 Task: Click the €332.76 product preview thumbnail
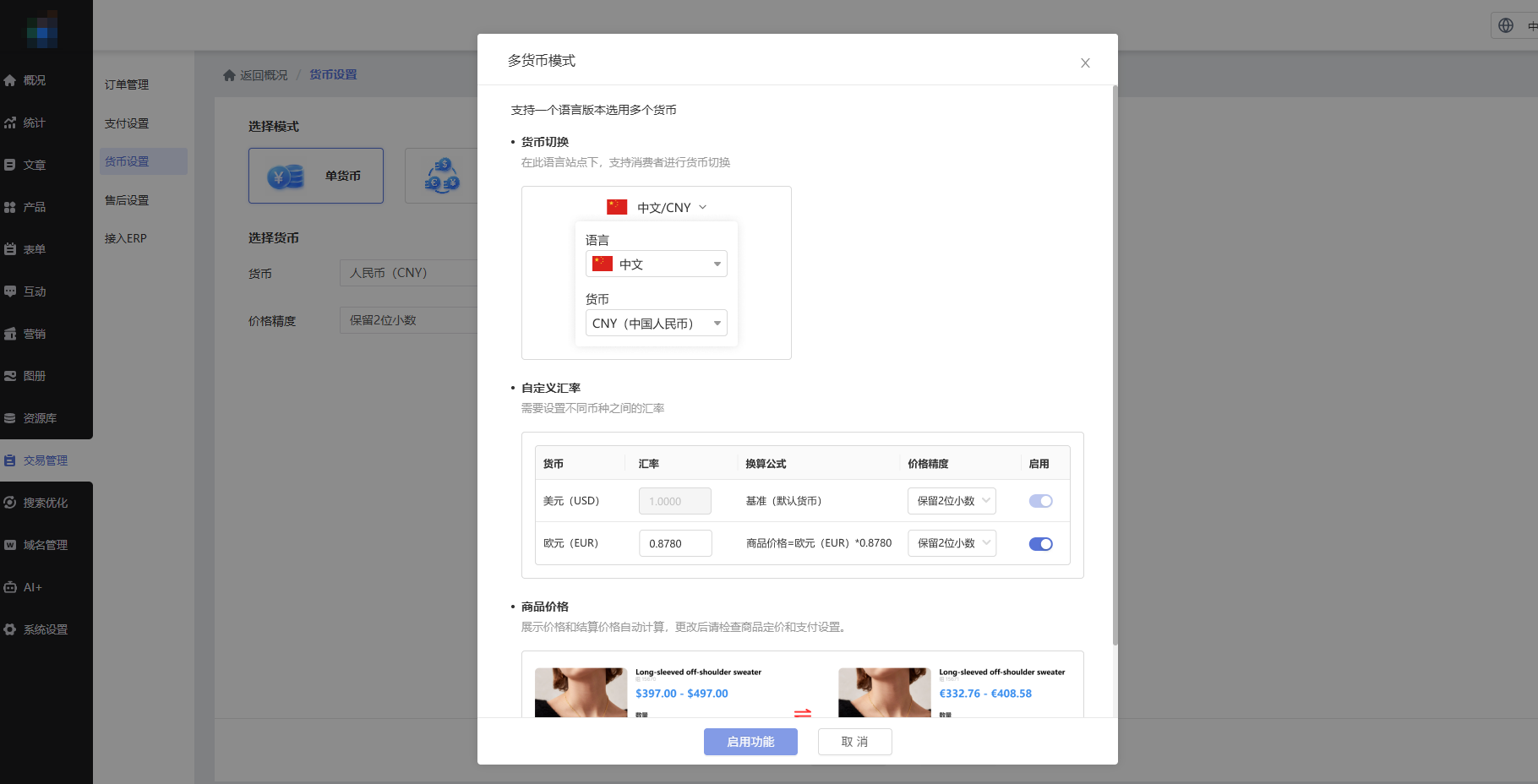885,693
